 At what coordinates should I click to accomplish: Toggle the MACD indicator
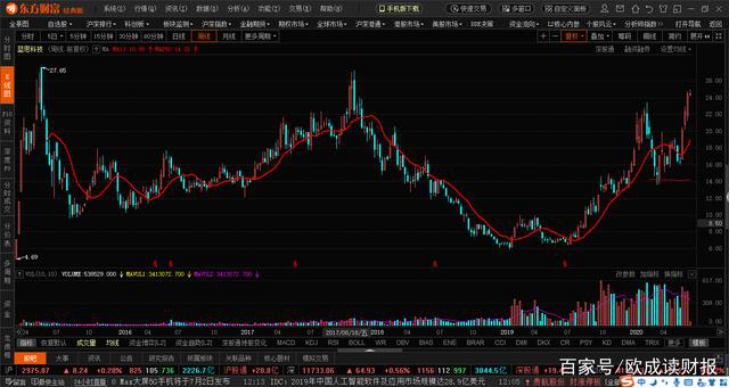[286, 342]
